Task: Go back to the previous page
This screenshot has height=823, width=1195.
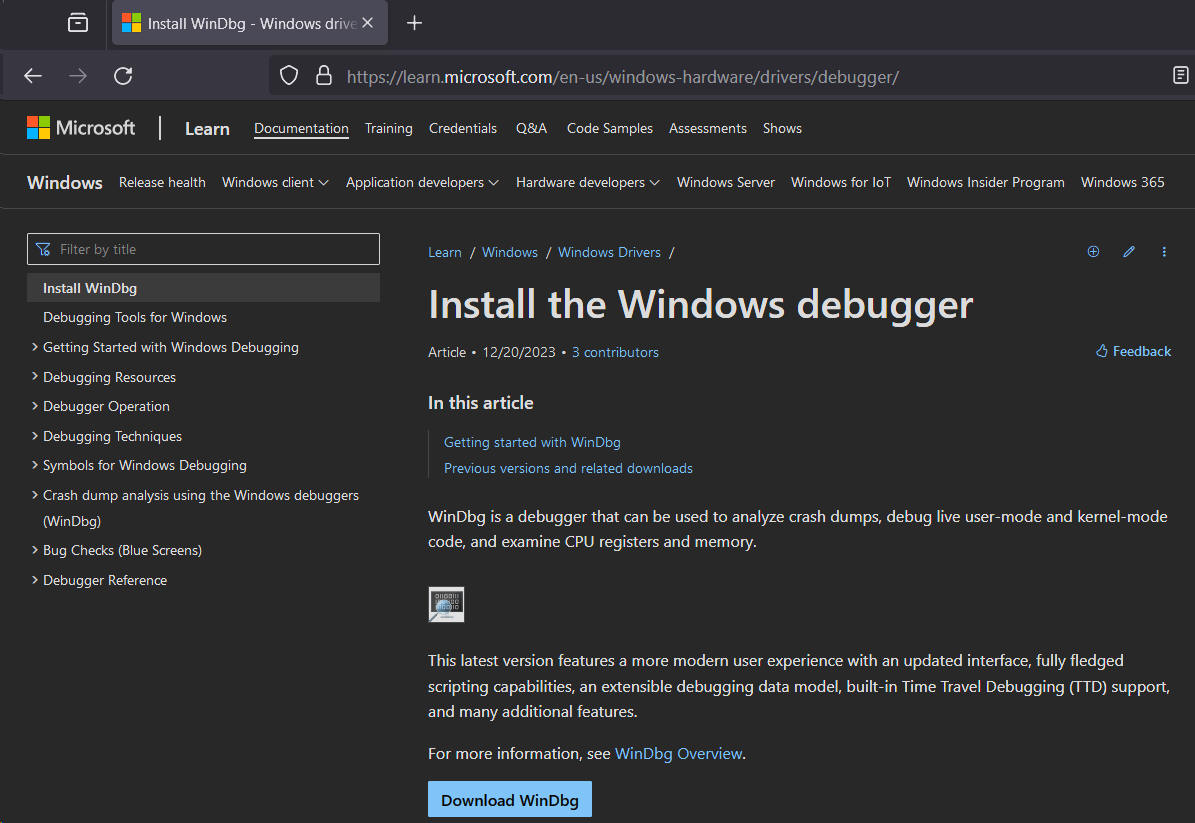Action: click(x=33, y=75)
